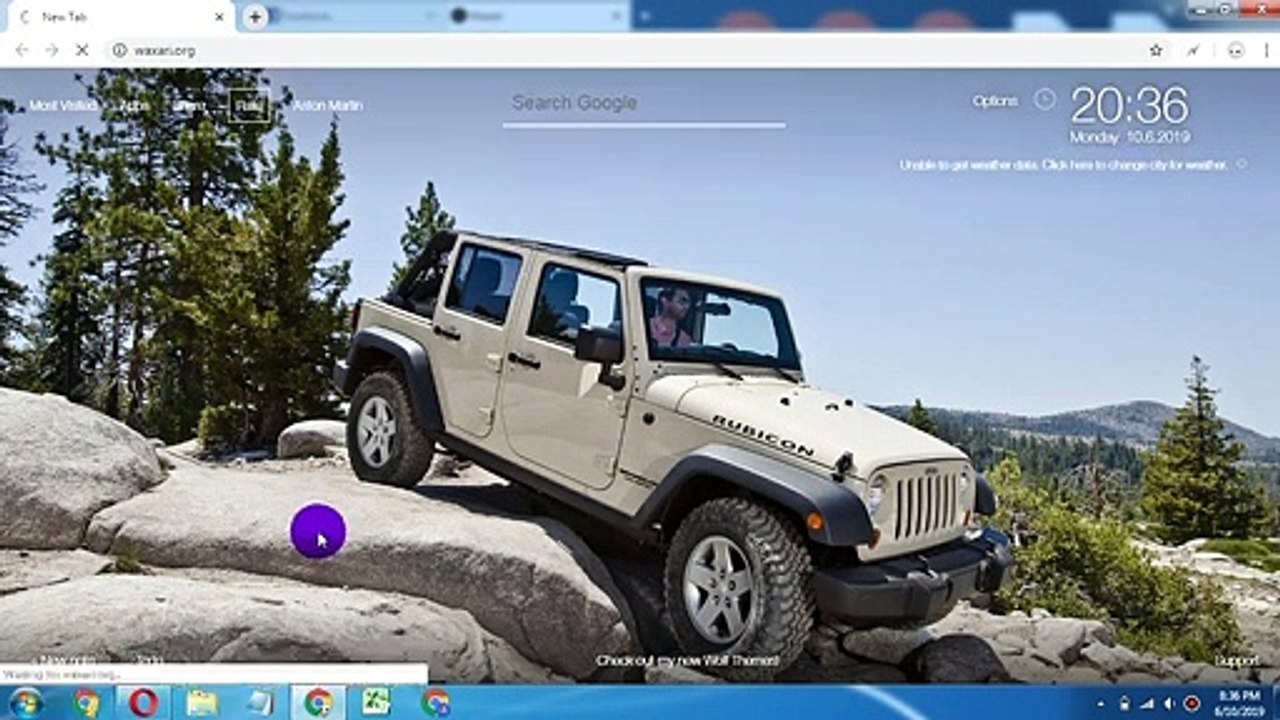Open the Windows Start menu
The height and width of the screenshot is (720, 1280).
[x=25, y=702]
